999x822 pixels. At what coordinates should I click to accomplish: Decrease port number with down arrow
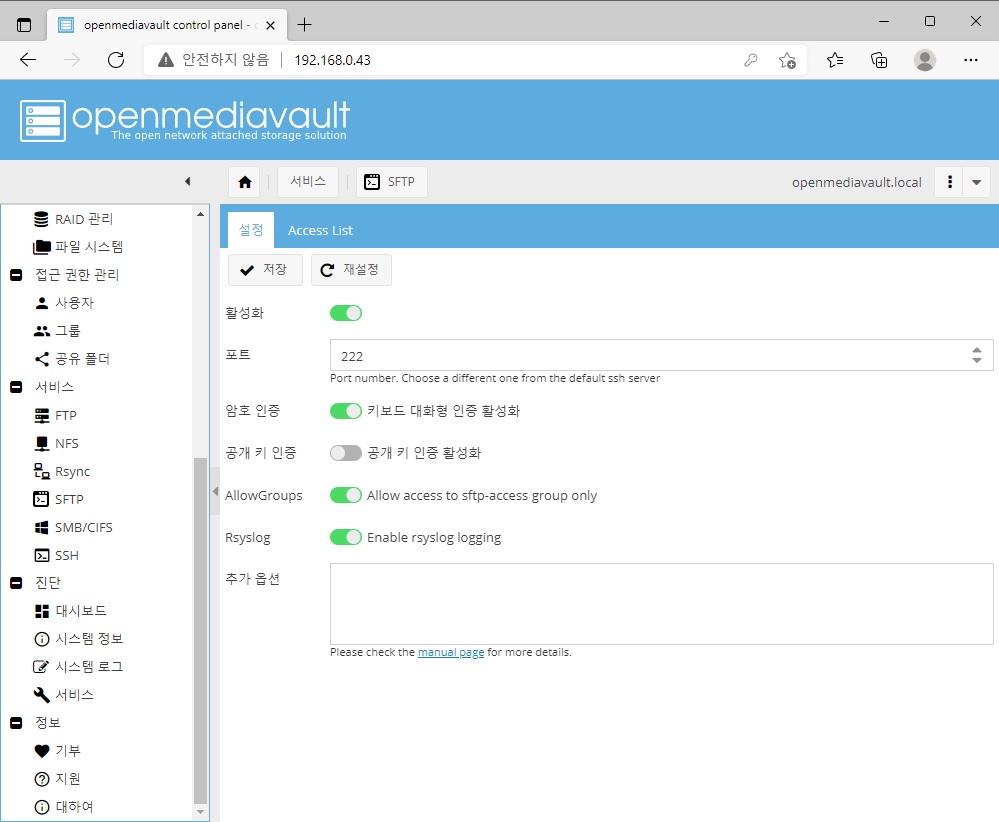(977, 360)
